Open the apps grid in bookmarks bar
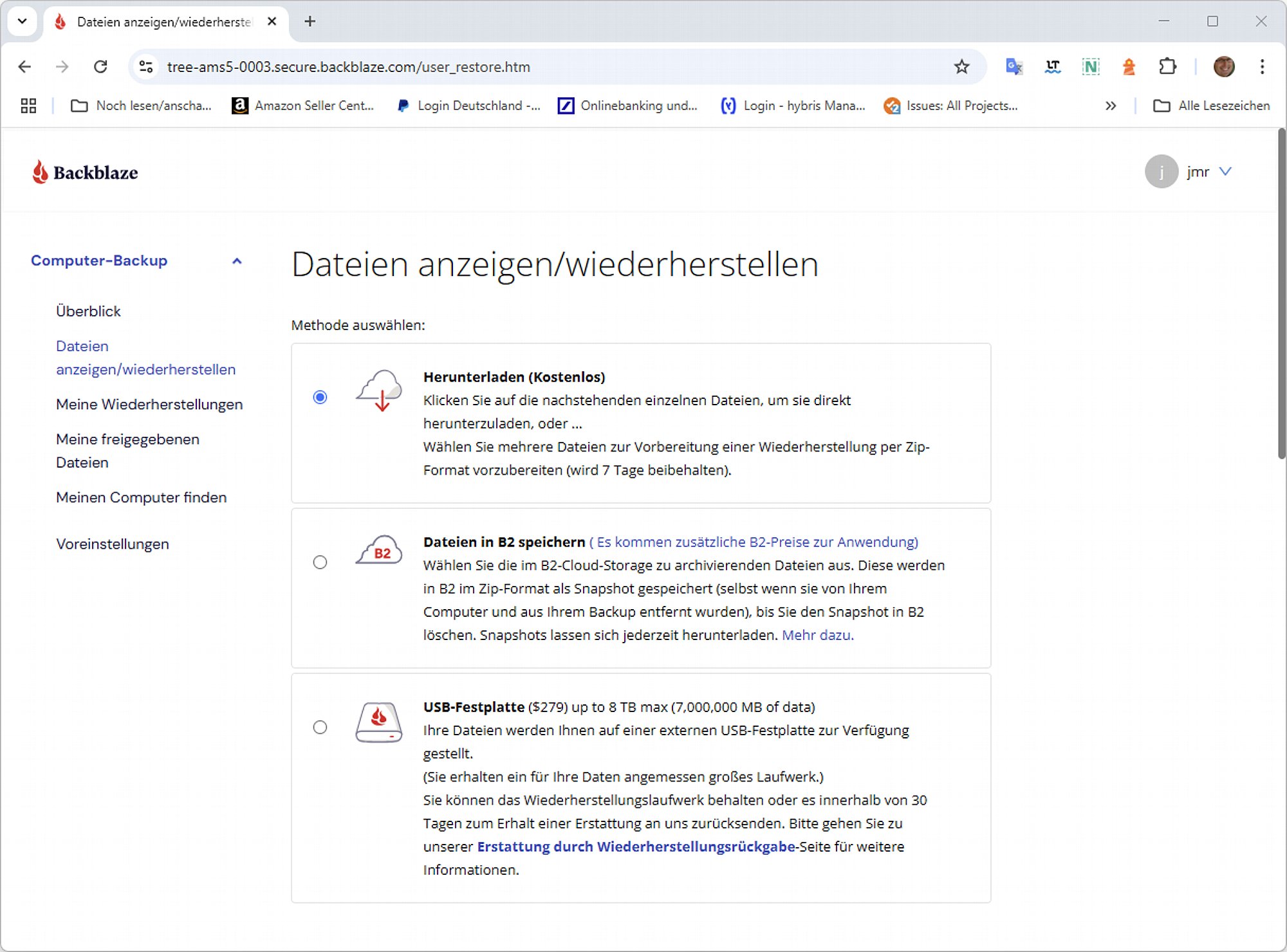1287x952 pixels. tap(28, 106)
